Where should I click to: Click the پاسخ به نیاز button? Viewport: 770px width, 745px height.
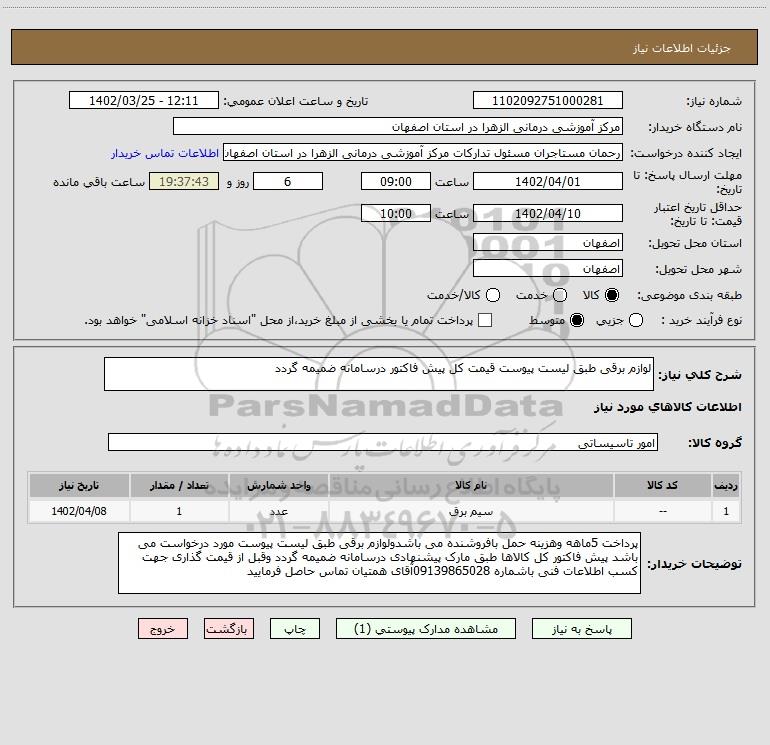tap(582, 629)
